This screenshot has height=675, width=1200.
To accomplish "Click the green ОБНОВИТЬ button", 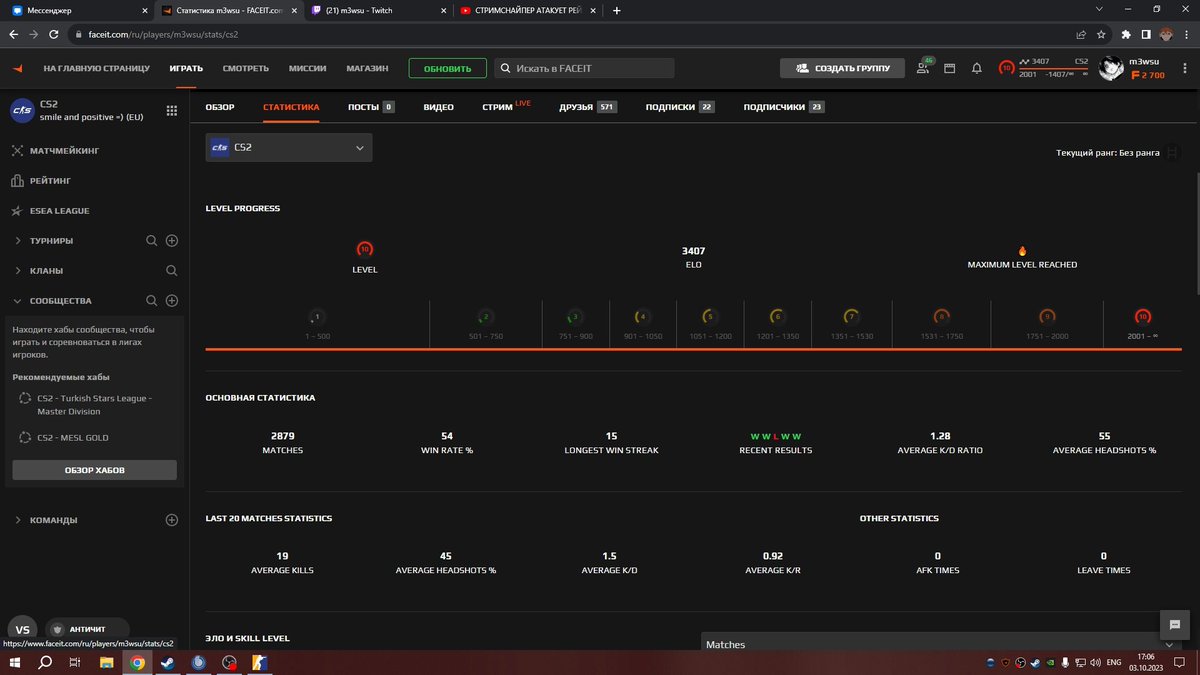I will (447, 69).
